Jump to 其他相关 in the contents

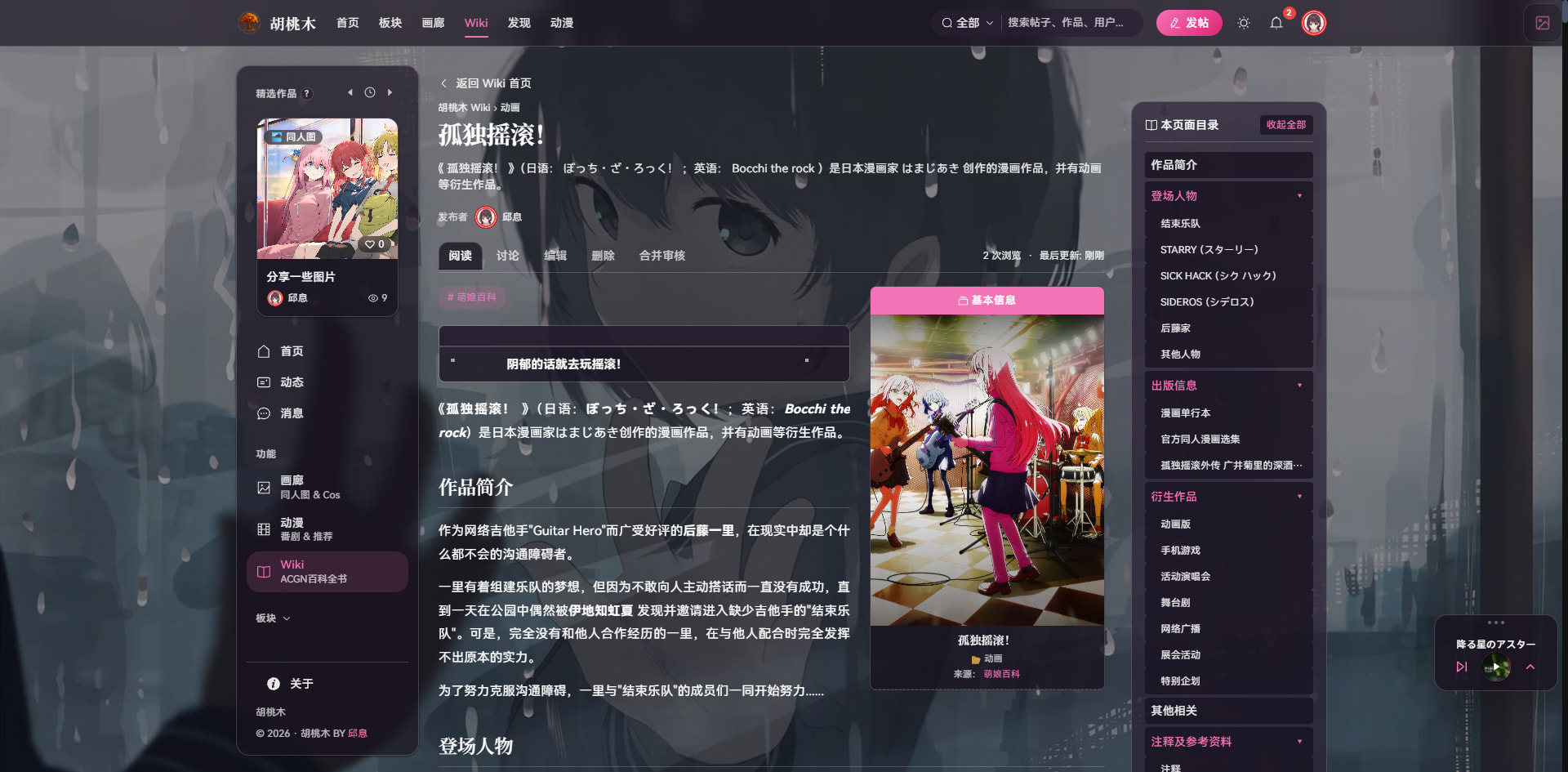pyautogui.click(x=1229, y=711)
